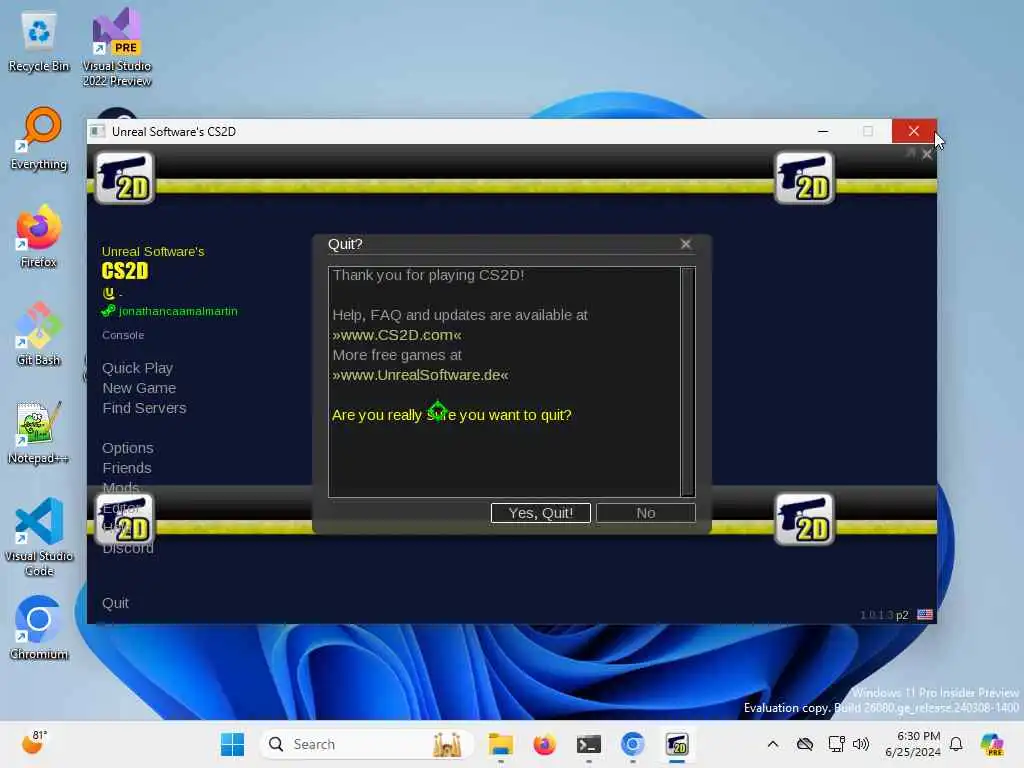Screen dimensions: 1024x768
Task: Open Find Servers menu entry
Action: (144, 408)
